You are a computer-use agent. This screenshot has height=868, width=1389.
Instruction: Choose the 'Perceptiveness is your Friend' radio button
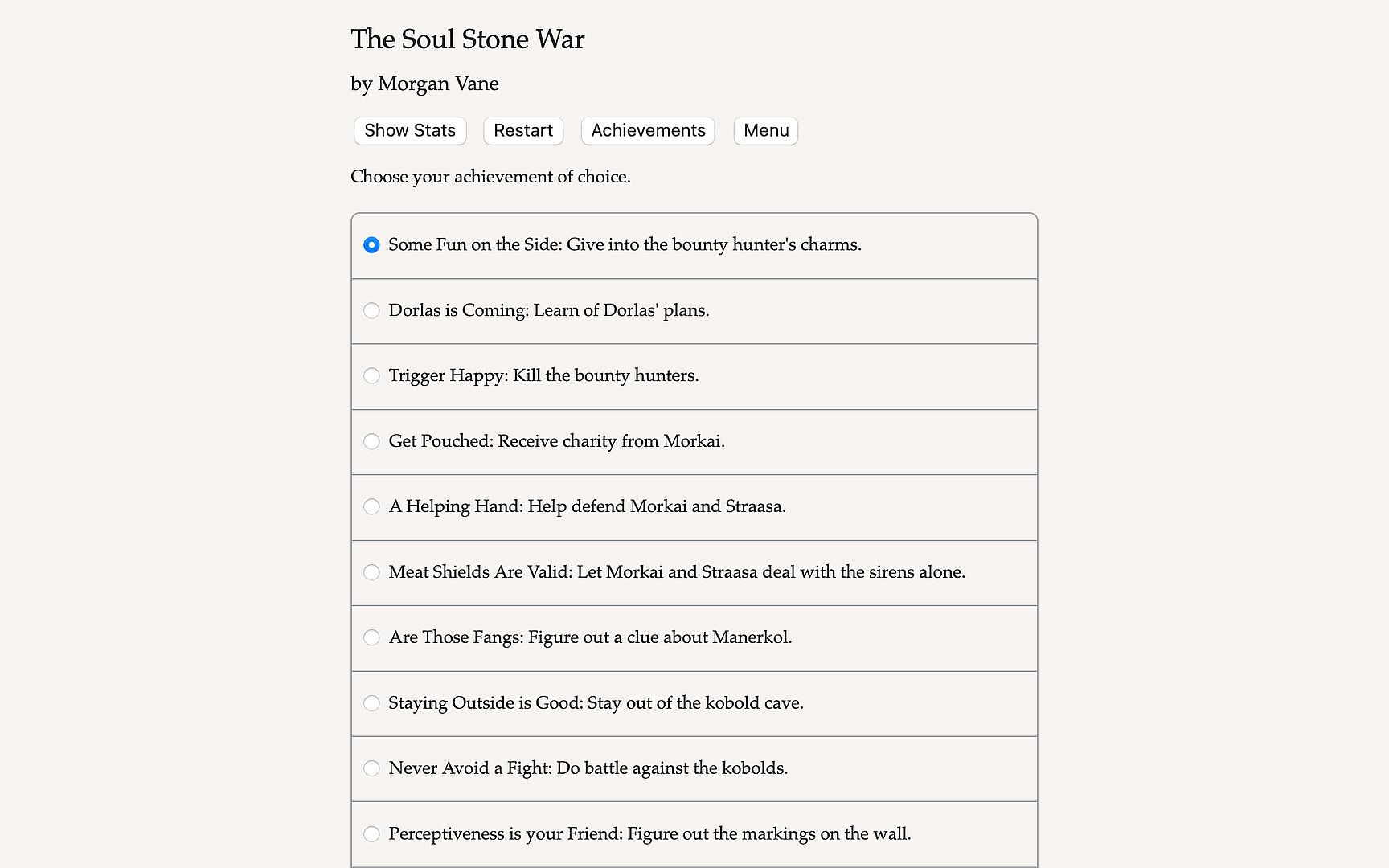coord(371,834)
